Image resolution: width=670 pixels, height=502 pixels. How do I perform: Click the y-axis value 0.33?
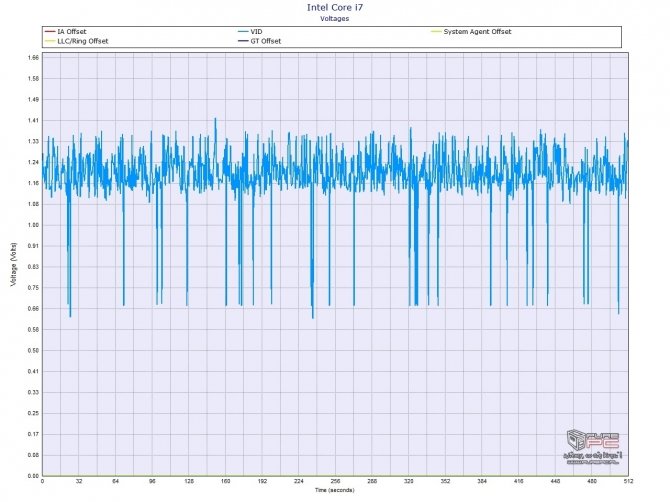click(x=34, y=392)
